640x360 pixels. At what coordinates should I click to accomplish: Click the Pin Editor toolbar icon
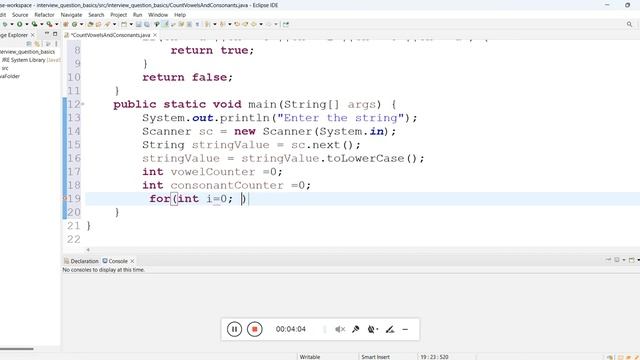click(286, 24)
